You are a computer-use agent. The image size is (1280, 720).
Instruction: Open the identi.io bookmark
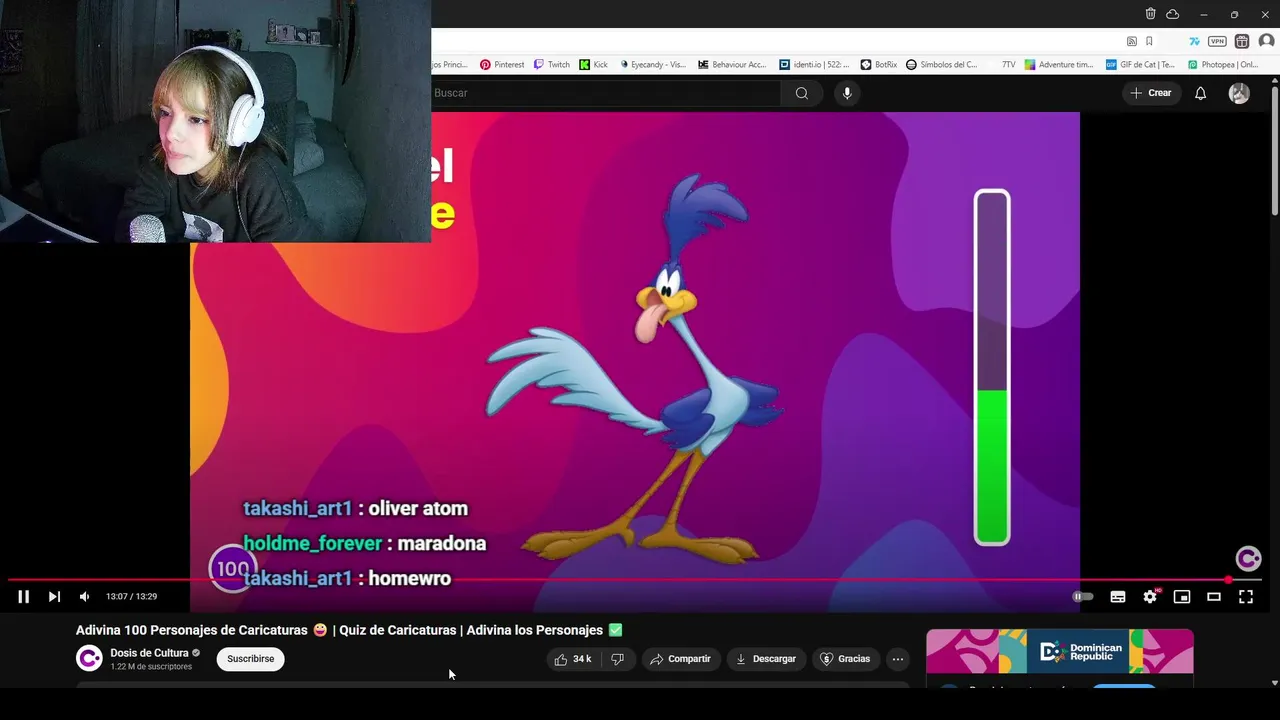pos(815,64)
